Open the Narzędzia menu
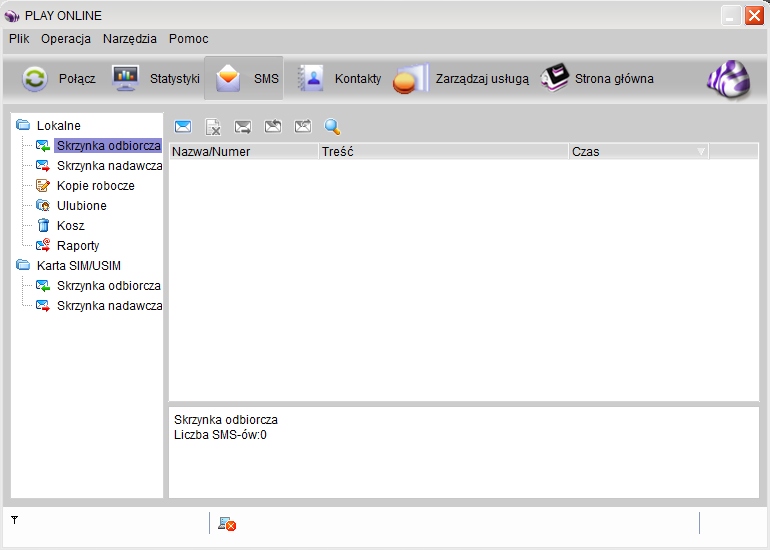Viewport: 770px width, 550px height. pyautogui.click(x=130, y=39)
